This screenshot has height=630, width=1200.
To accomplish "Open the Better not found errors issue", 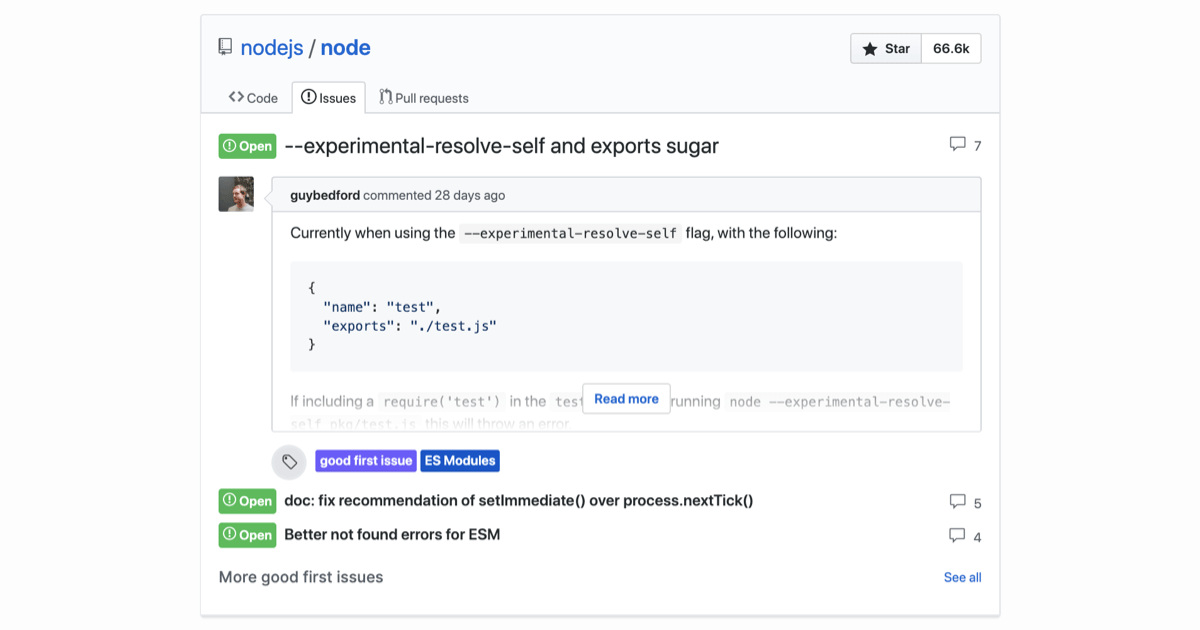I will [x=392, y=534].
